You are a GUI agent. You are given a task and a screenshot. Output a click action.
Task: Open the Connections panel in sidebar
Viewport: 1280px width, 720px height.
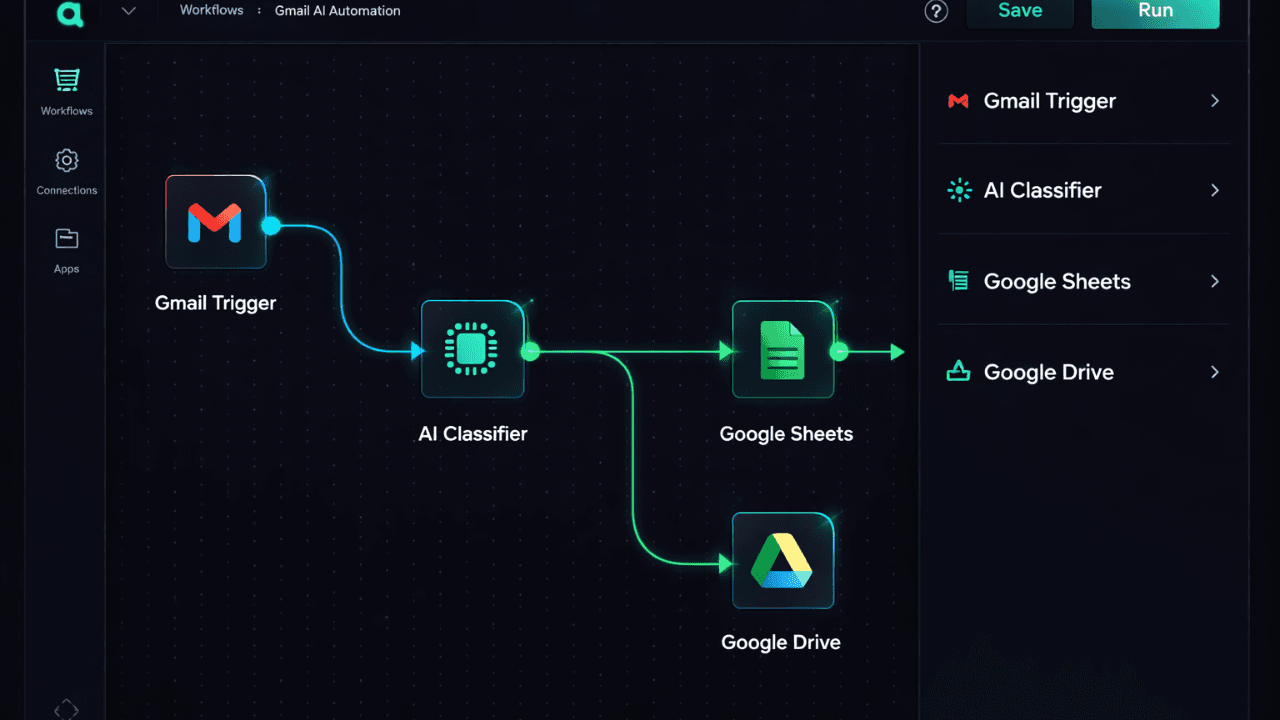point(66,170)
